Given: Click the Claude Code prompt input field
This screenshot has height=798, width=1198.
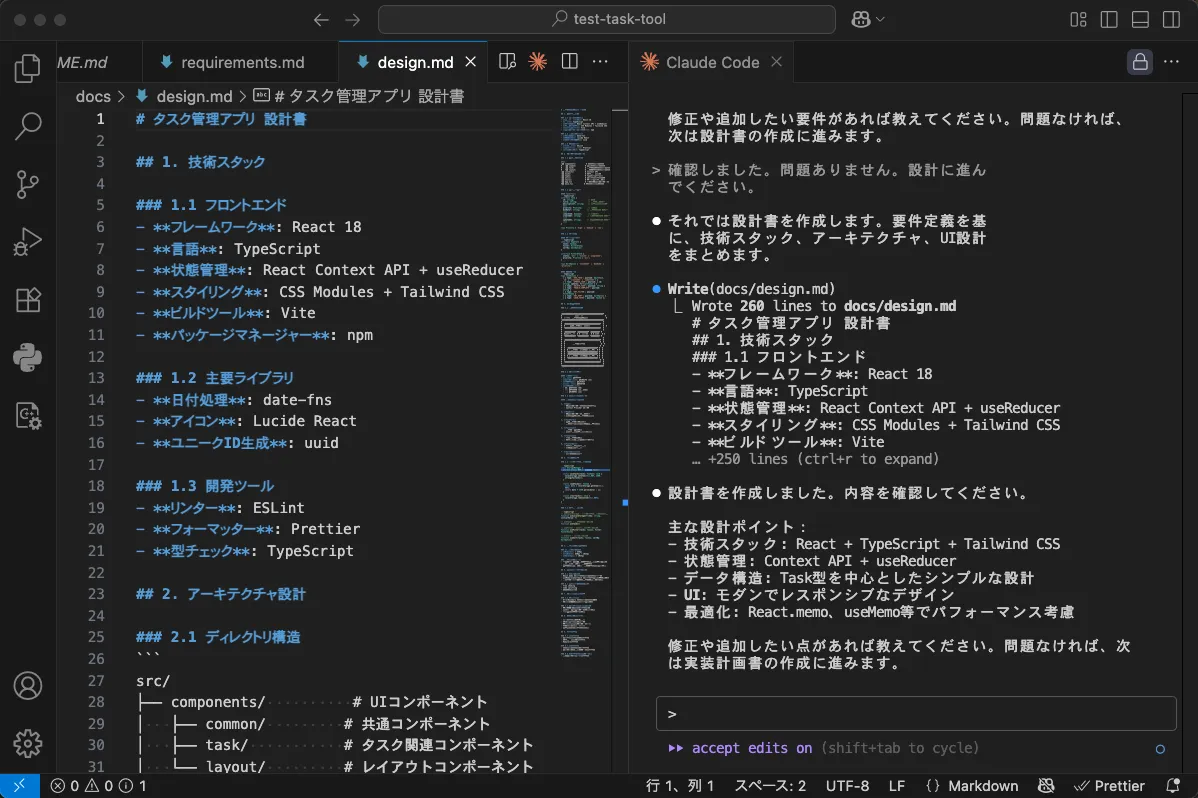Looking at the screenshot, I should click(915, 714).
